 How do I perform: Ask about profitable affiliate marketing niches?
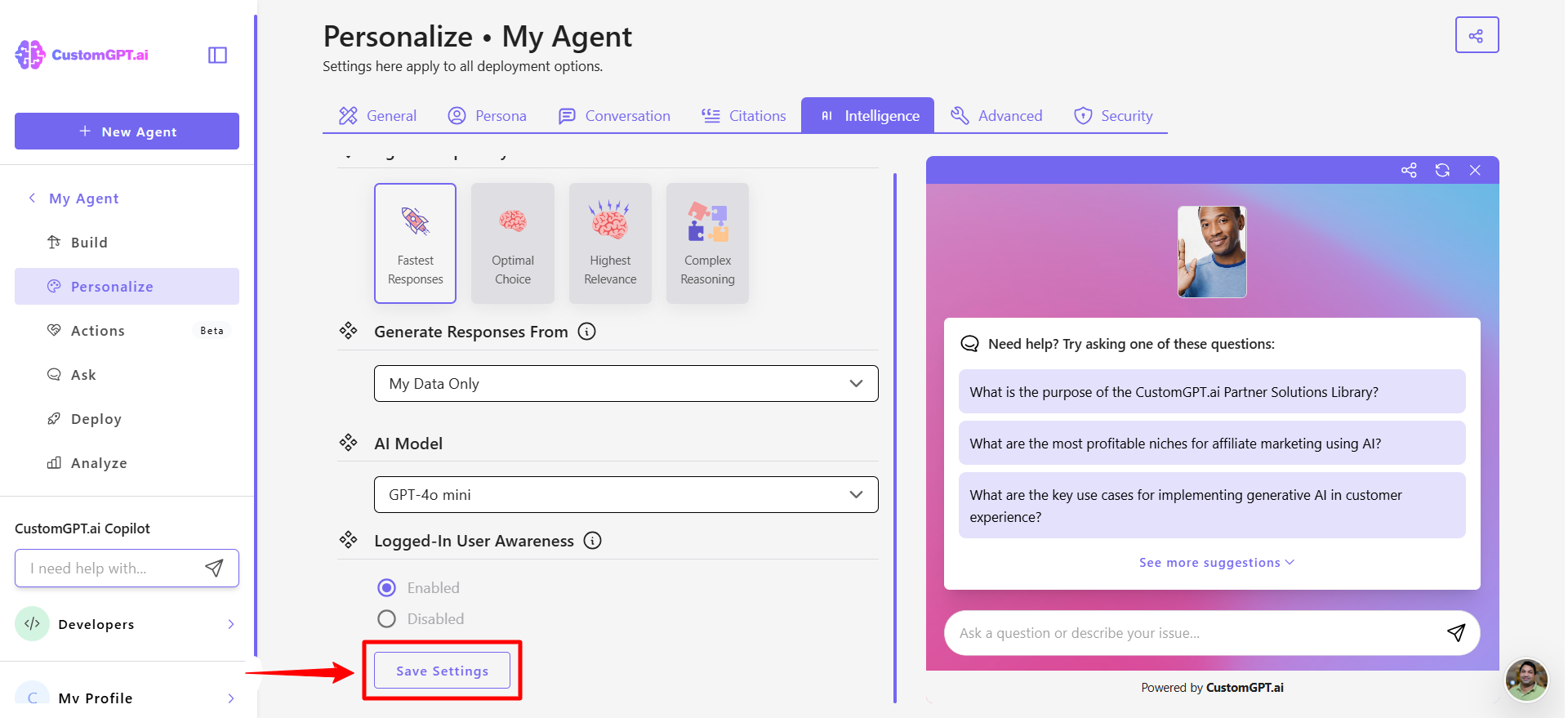1212,444
